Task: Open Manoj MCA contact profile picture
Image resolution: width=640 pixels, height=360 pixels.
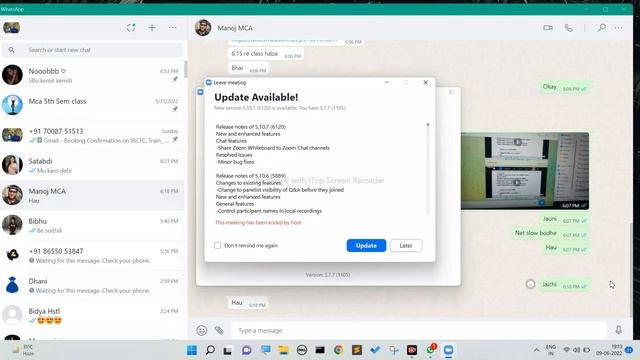Action: 203,28
